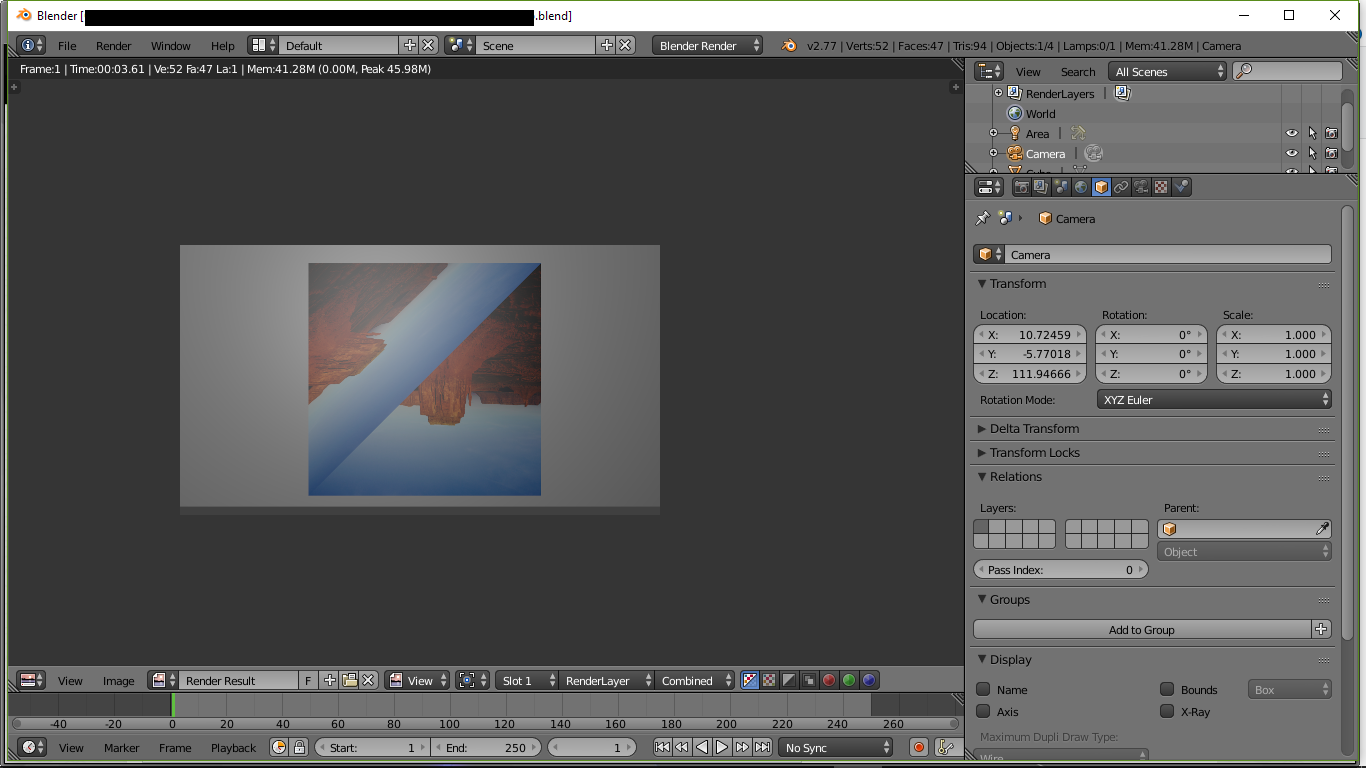
Task: Open the Object properties tab
Action: [x=1101, y=187]
